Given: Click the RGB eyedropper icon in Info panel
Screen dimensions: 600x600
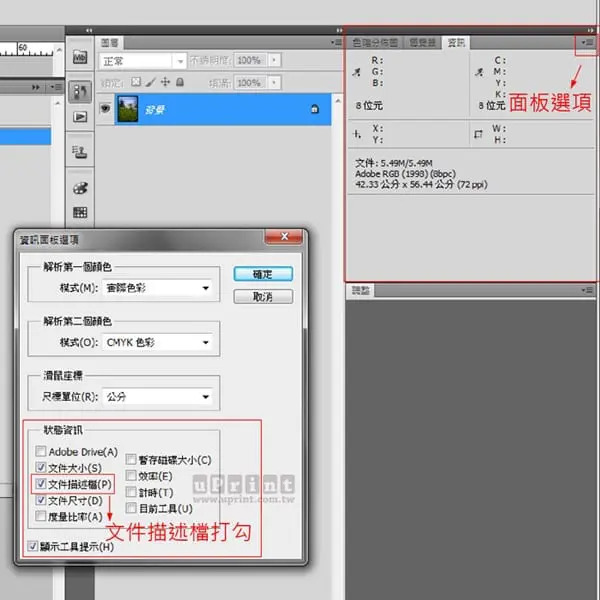Looking at the screenshot, I should [357, 72].
